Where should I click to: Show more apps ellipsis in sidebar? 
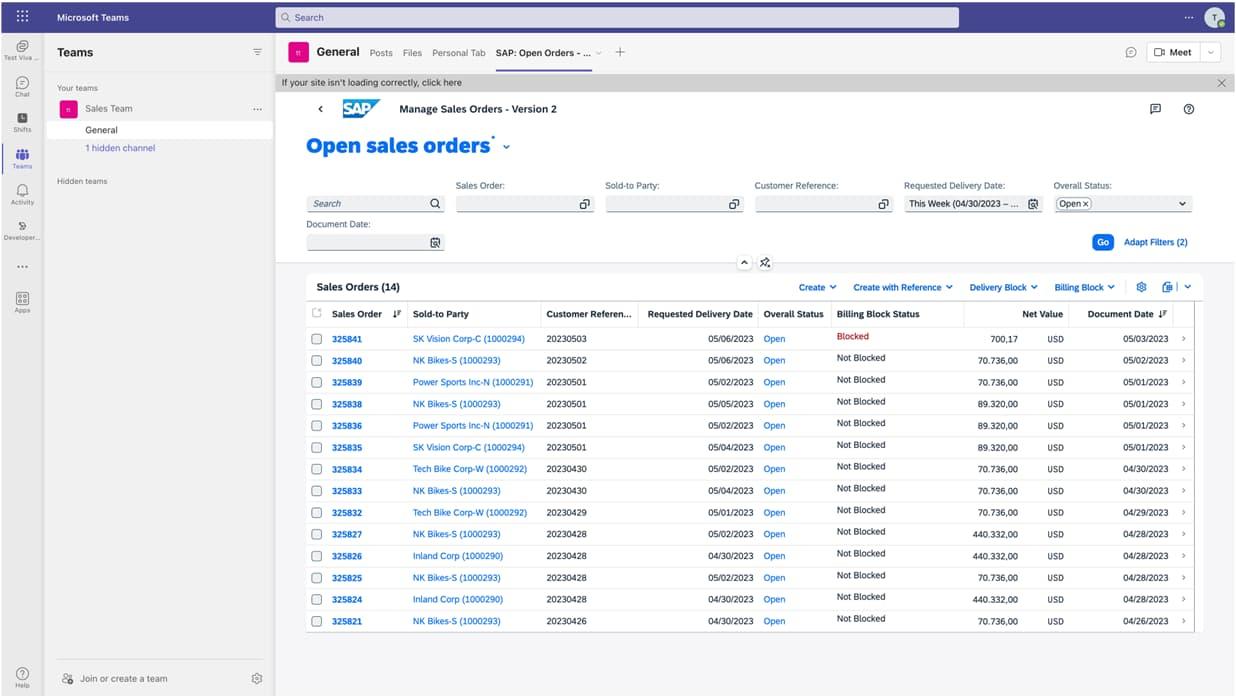coord(22,267)
